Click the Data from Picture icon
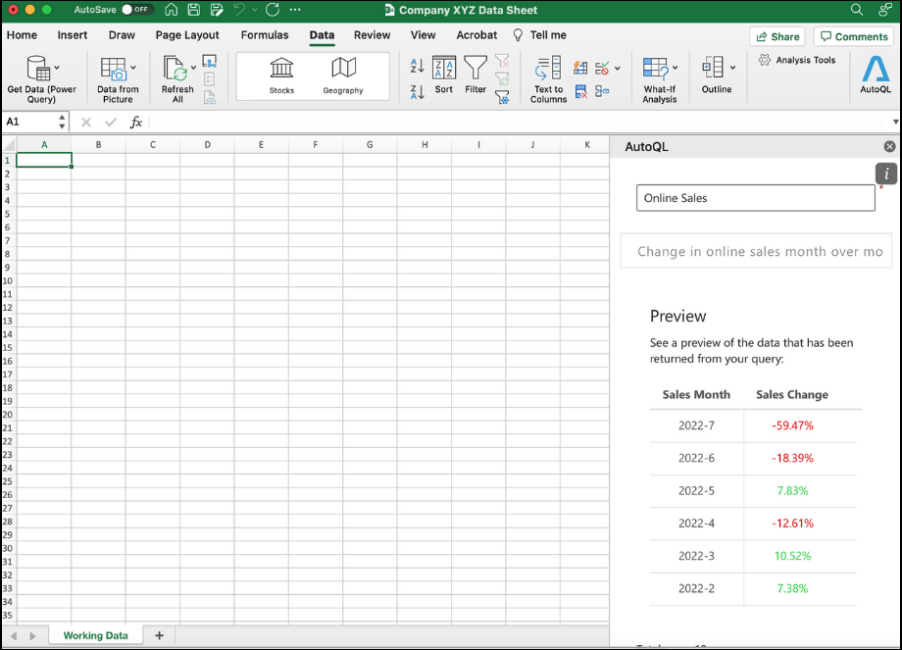902x650 pixels. (x=113, y=69)
